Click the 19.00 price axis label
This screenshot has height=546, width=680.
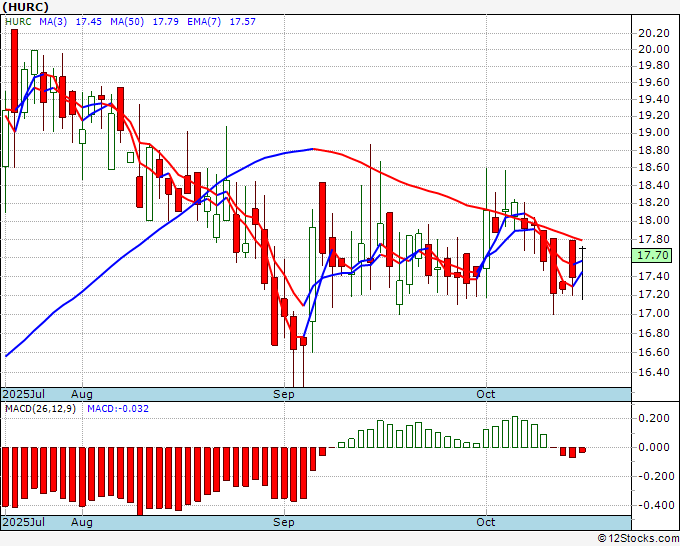(x=654, y=132)
